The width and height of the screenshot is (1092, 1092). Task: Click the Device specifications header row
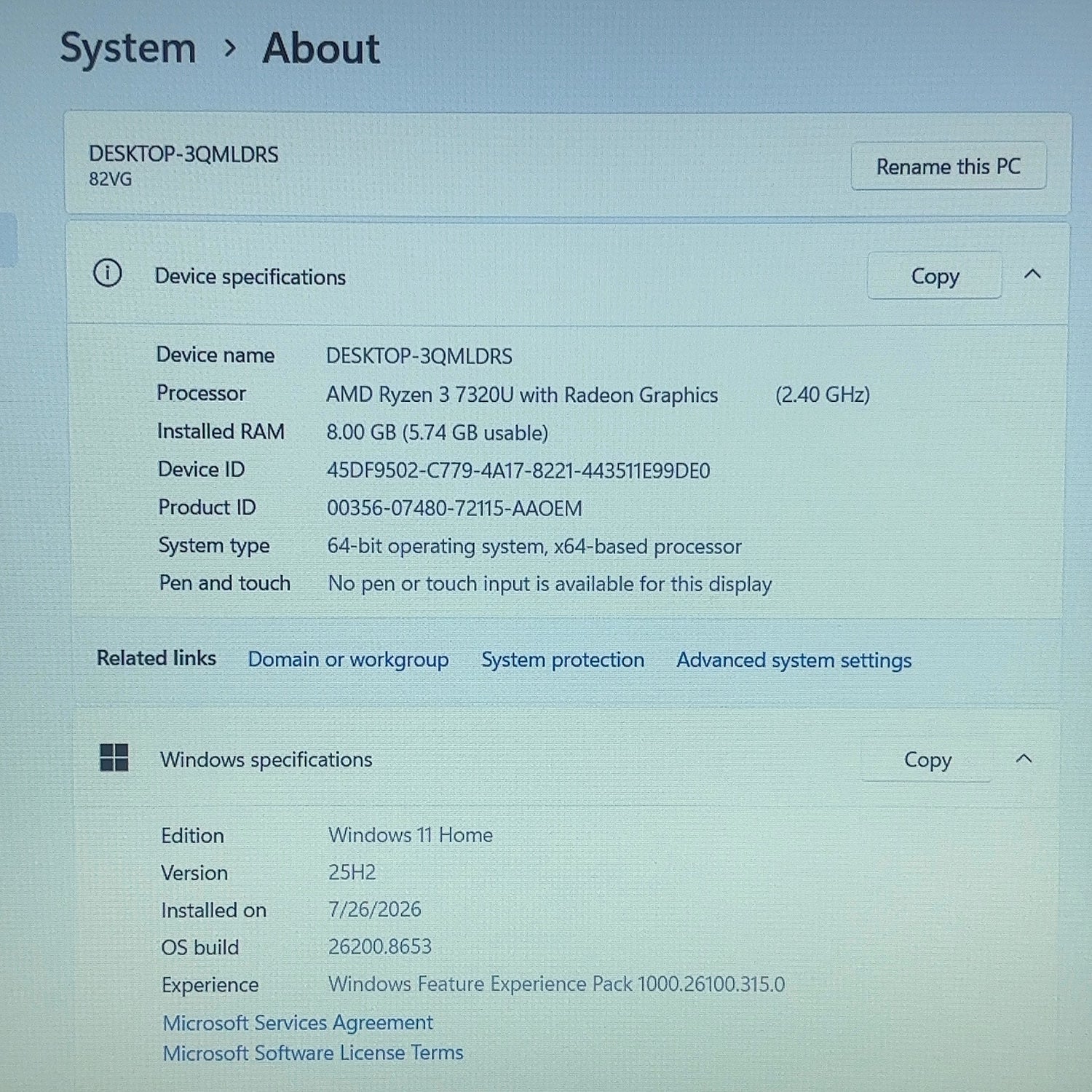[568, 275]
